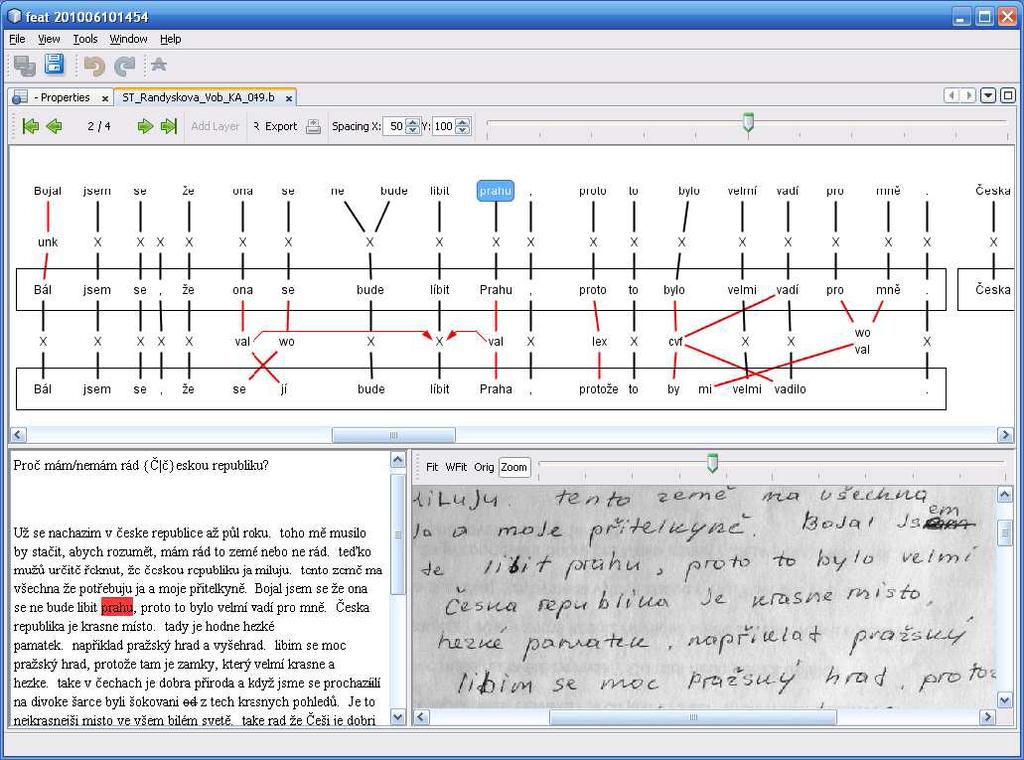Maximize the editor panel

click(x=1008, y=96)
